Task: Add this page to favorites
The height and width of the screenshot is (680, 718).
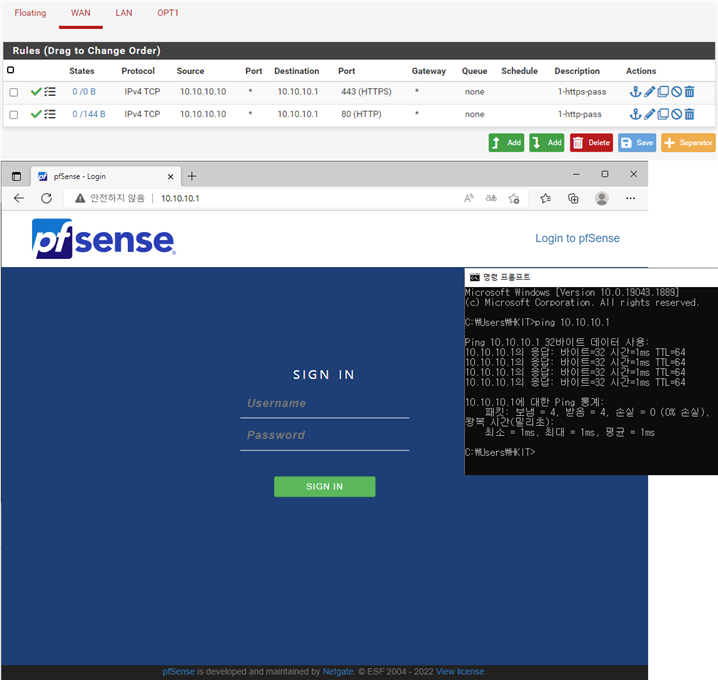Action: [x=514, y=198]
